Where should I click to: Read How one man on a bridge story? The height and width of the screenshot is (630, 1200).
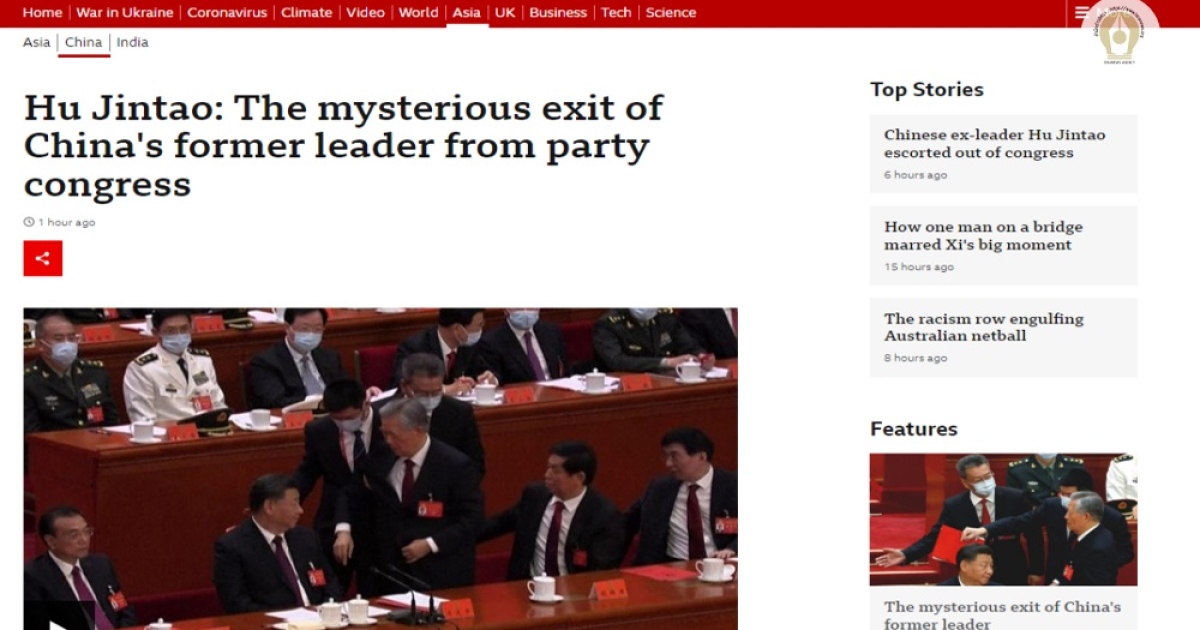[983, 236]
